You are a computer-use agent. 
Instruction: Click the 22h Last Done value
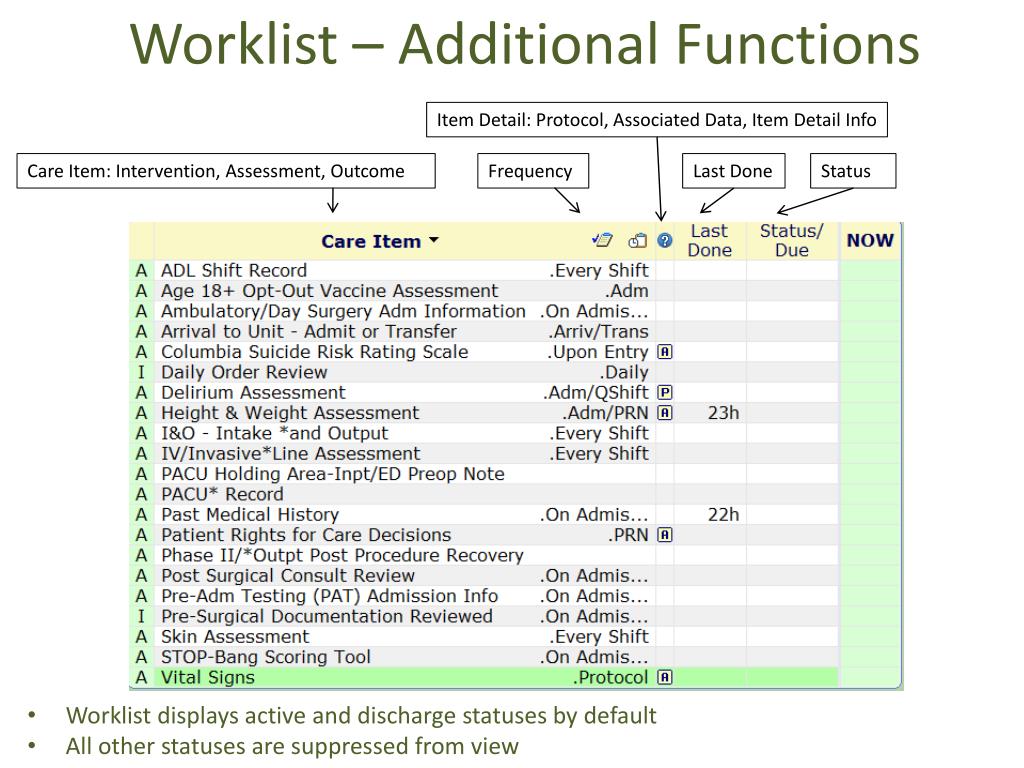(x=724, y=515)
